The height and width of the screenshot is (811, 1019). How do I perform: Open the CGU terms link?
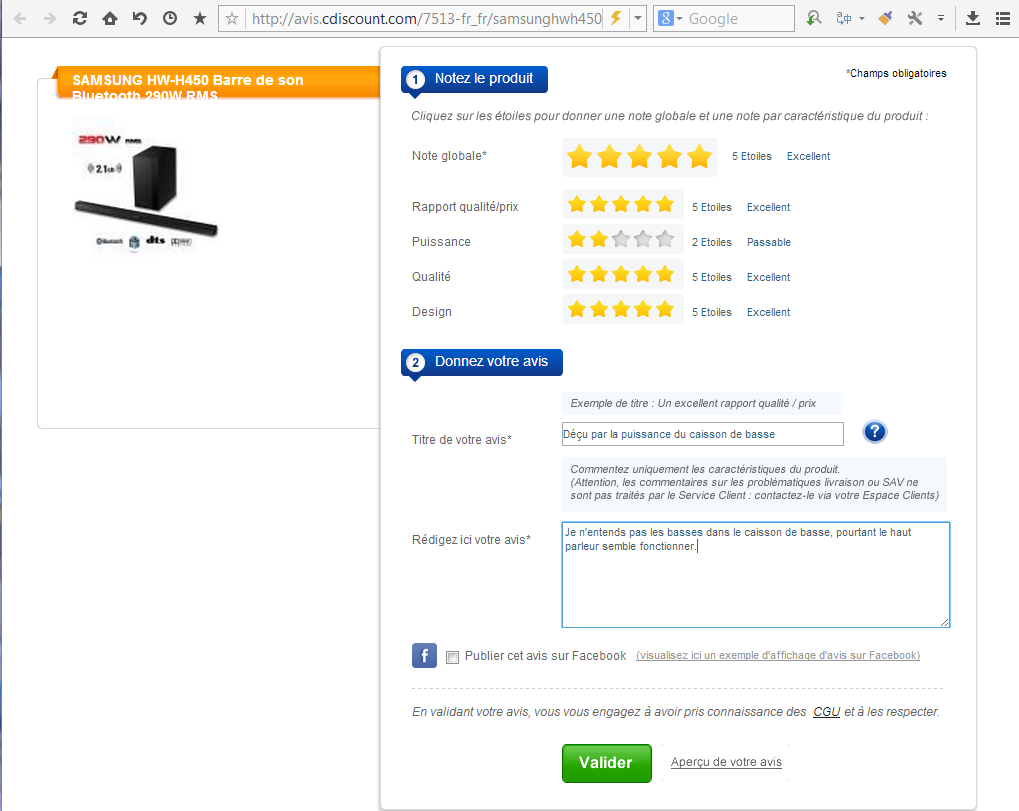click(x=827, y=712)
